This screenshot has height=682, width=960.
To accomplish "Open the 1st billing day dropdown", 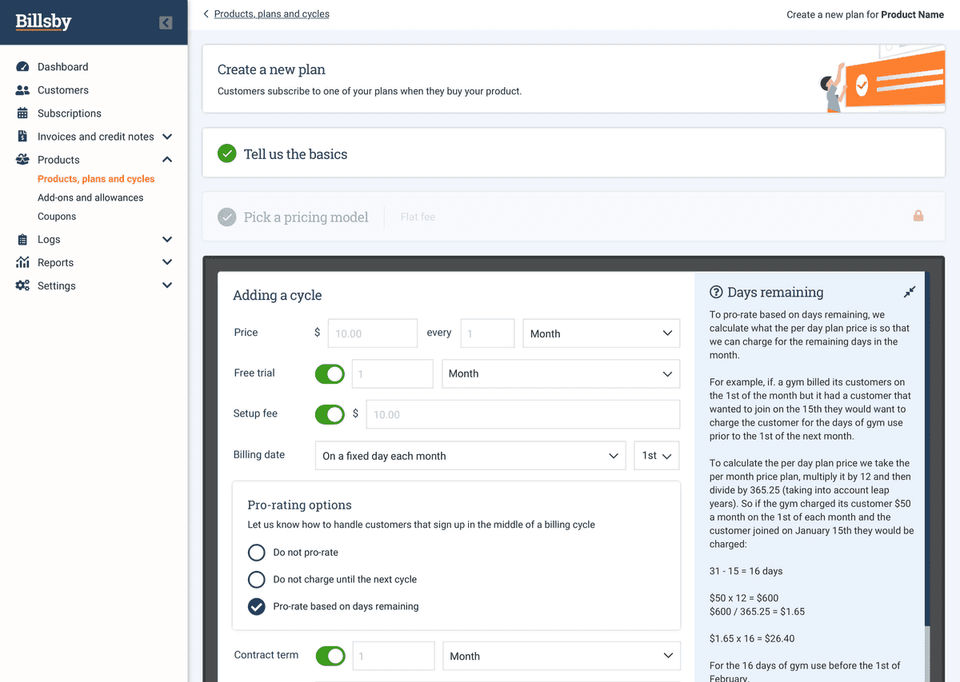I will pos(656,456).
